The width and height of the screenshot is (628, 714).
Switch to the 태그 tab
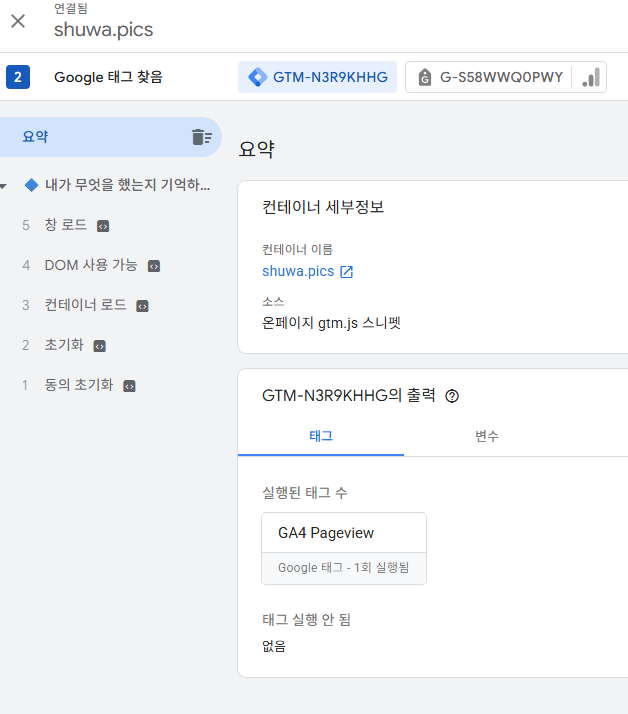[321, 436]
